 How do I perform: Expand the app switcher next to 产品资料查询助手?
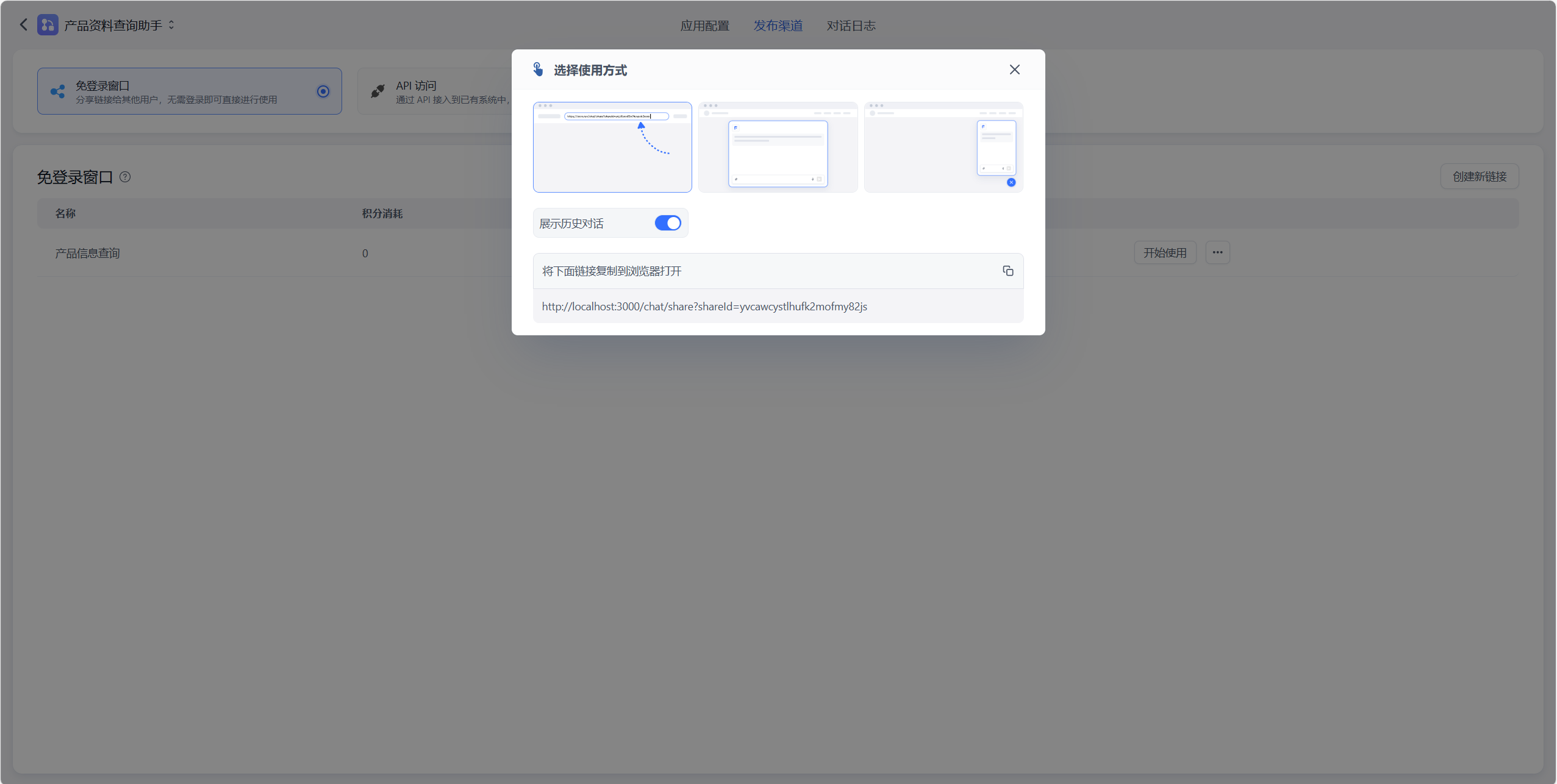coord(171,25)
